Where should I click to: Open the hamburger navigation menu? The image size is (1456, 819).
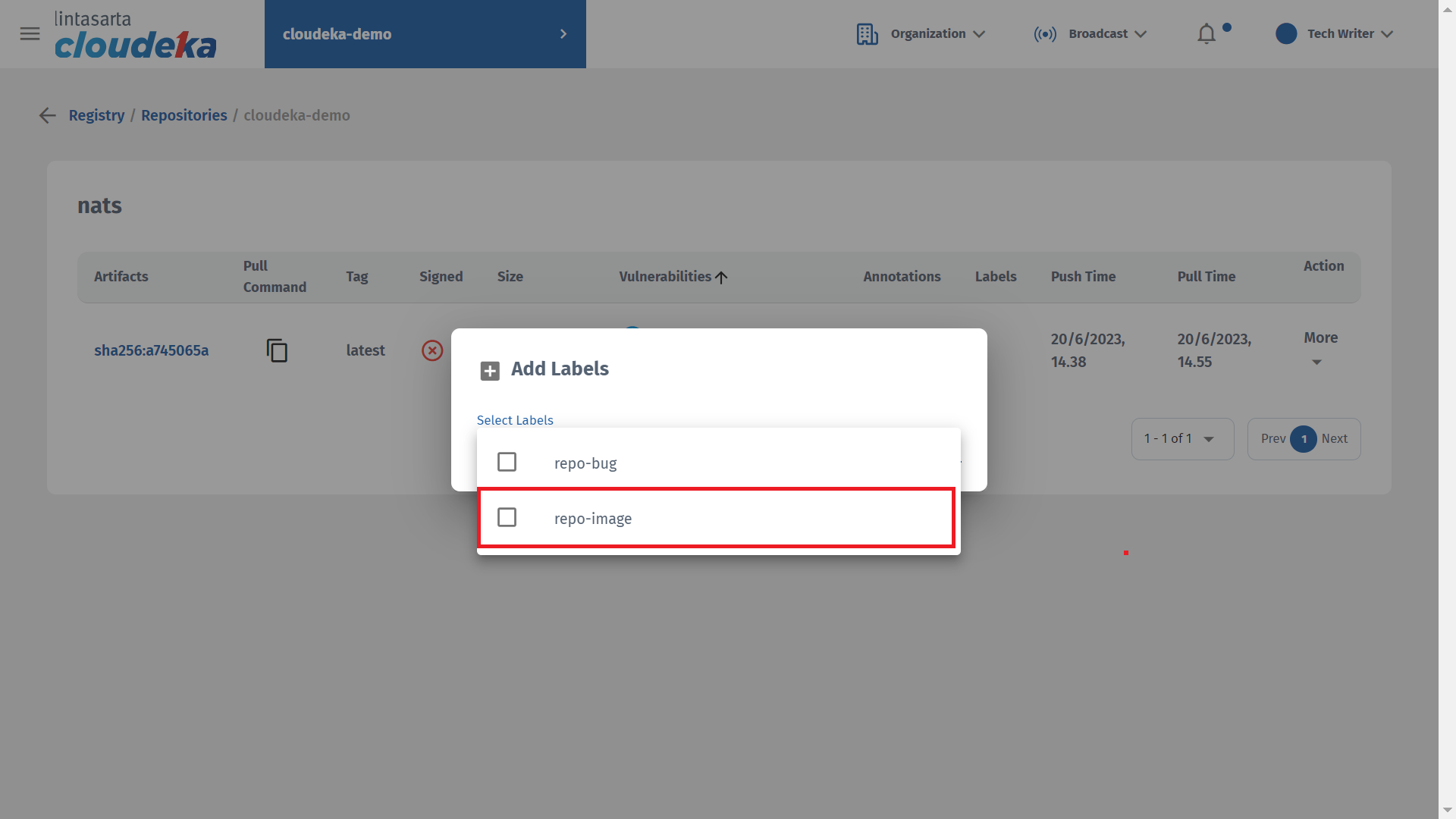(x=30, y=34)
